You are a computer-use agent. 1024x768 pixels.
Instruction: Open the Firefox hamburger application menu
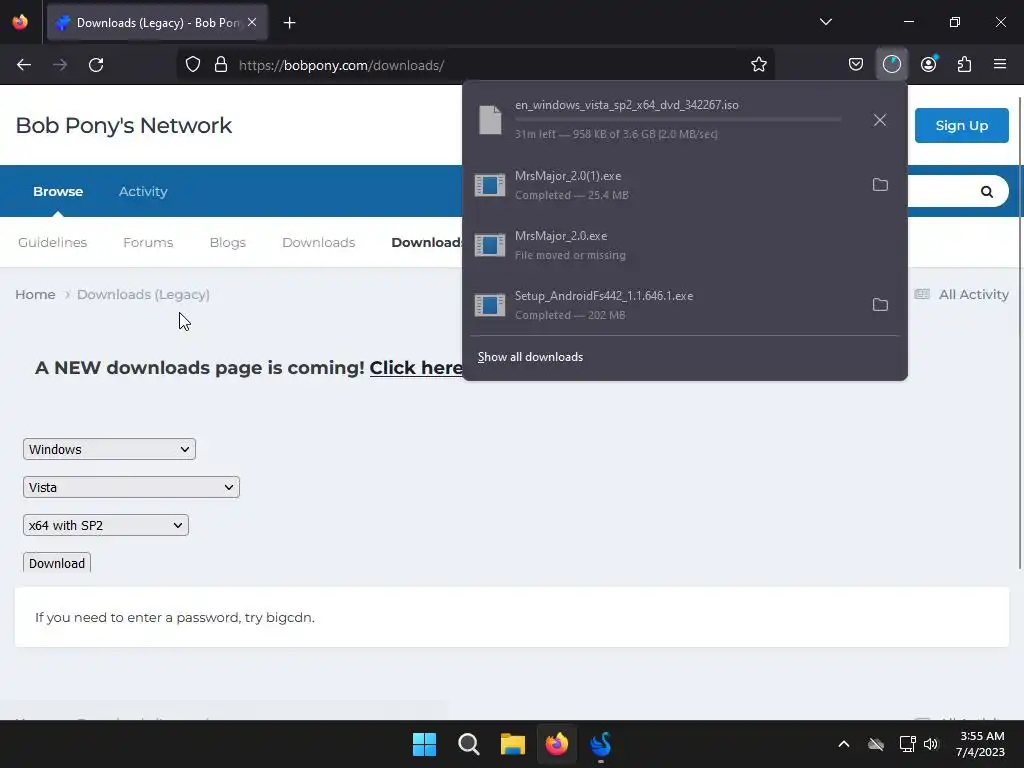pyautogui.click(x=1000, y=65)
